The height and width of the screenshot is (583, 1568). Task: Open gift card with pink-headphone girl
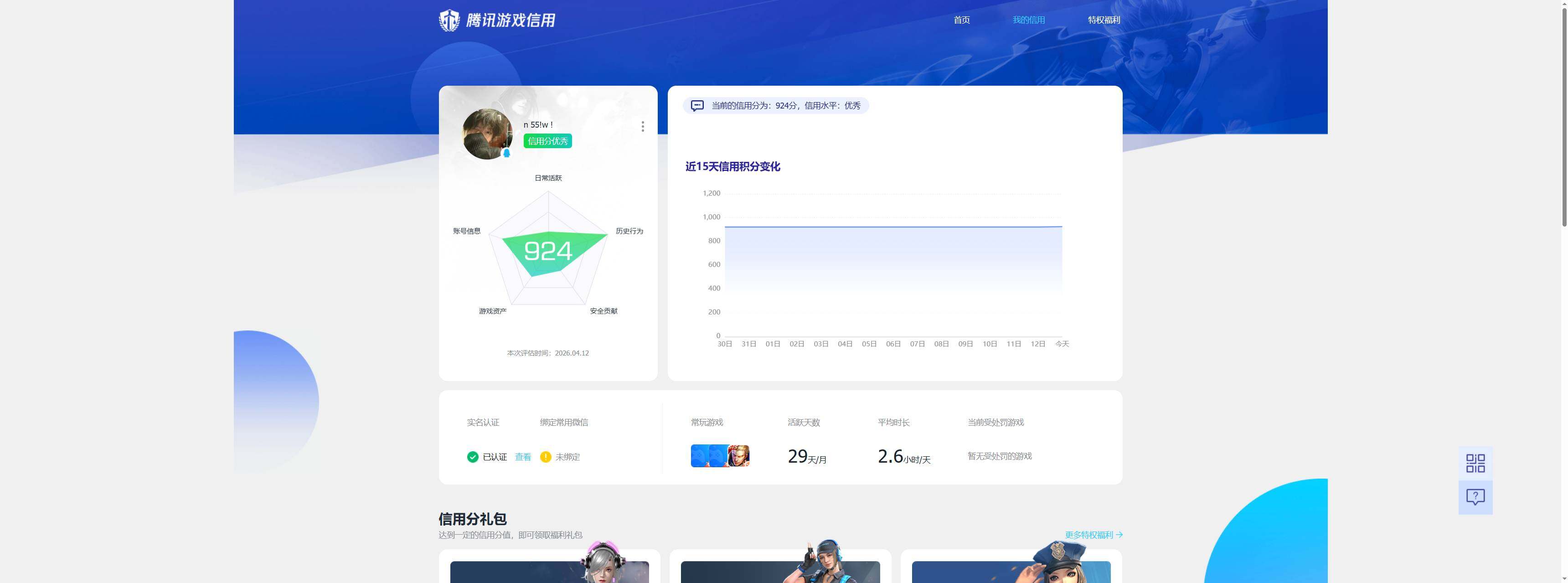(550, 566)
